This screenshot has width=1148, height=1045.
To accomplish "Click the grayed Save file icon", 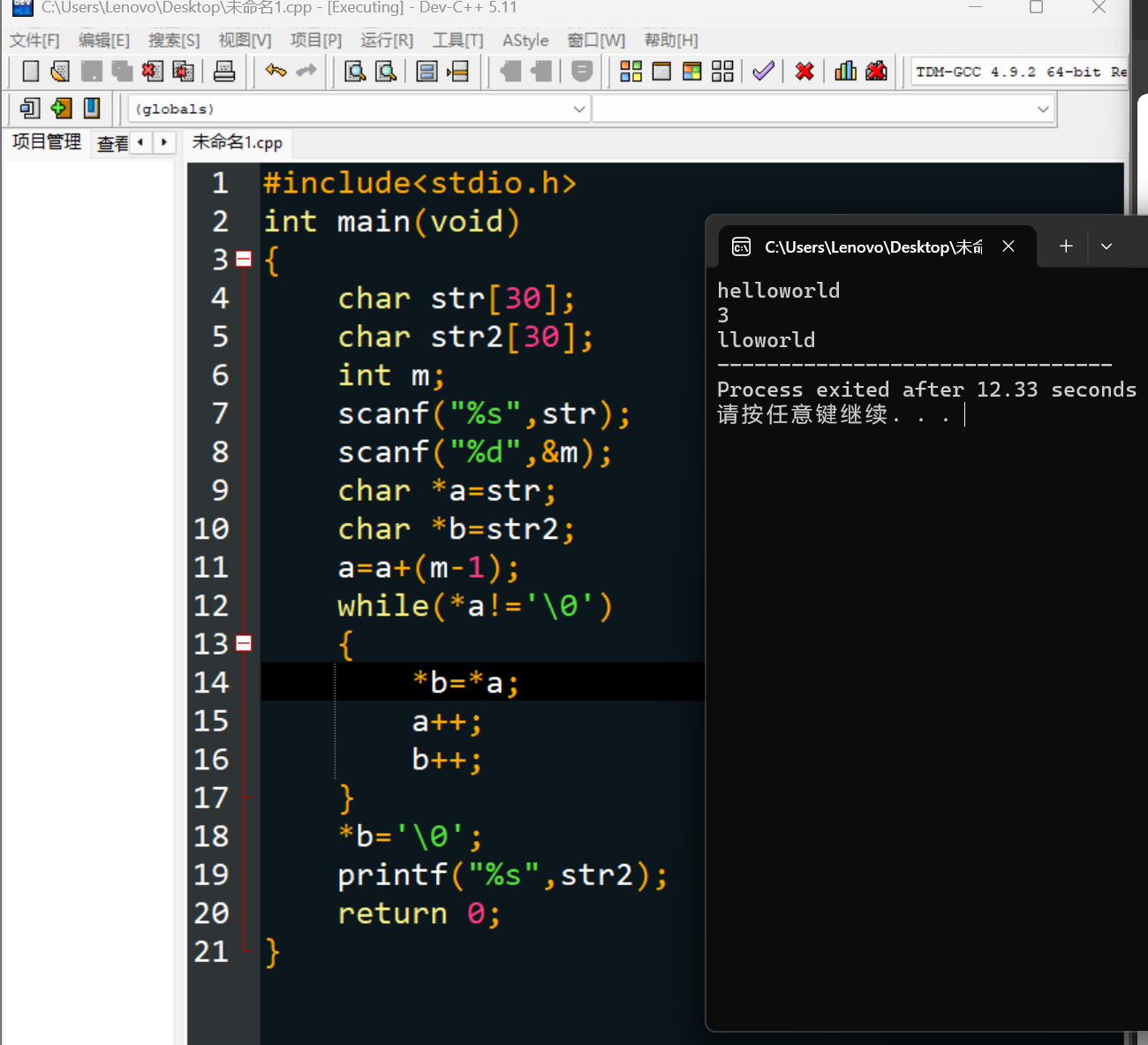I will [92, 72].
